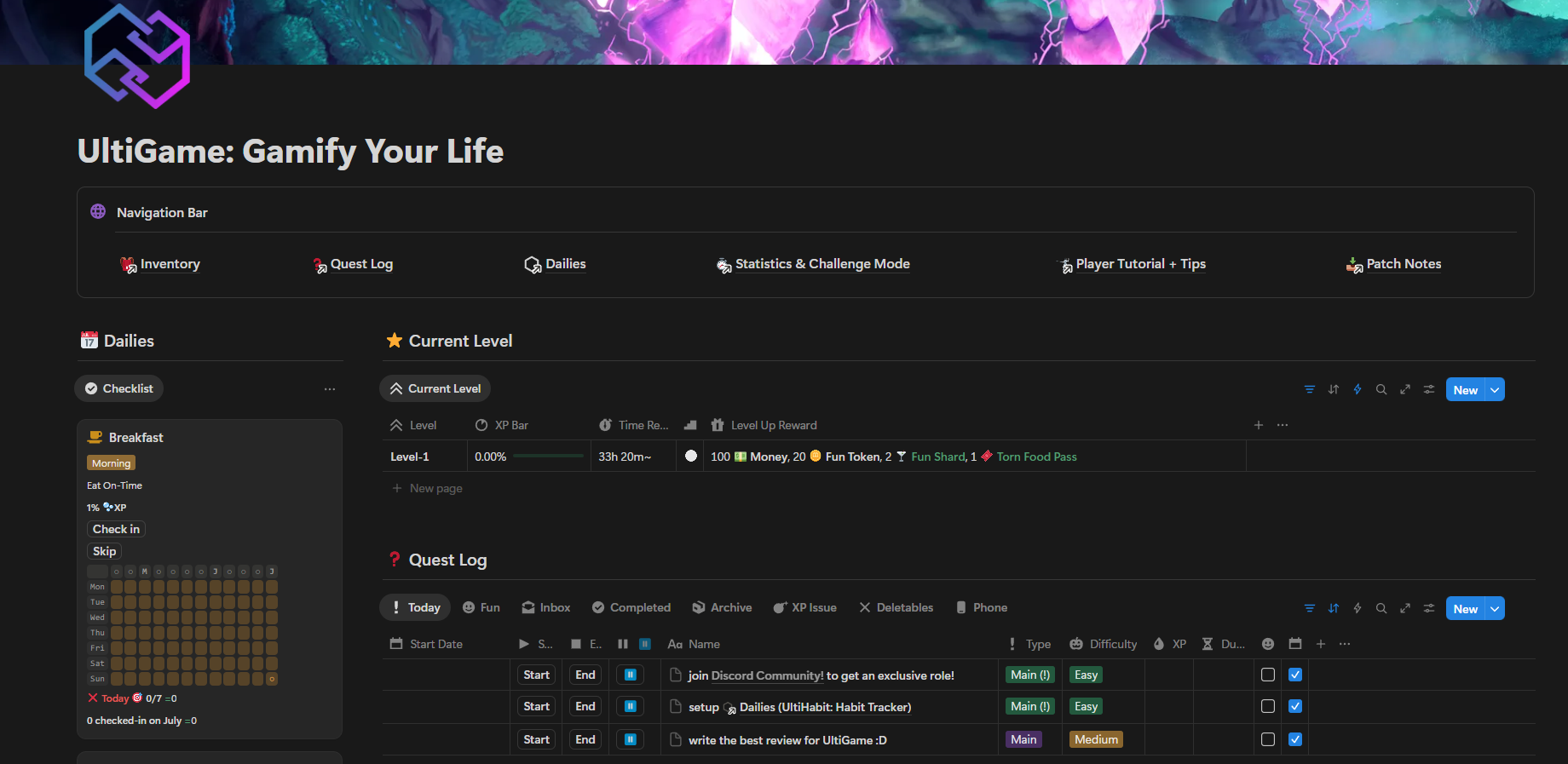This screenshot has width=1568, height=764.
Task: Tick the empty checkbox on UltiGame review row
Action: [x=1268, y=739]
